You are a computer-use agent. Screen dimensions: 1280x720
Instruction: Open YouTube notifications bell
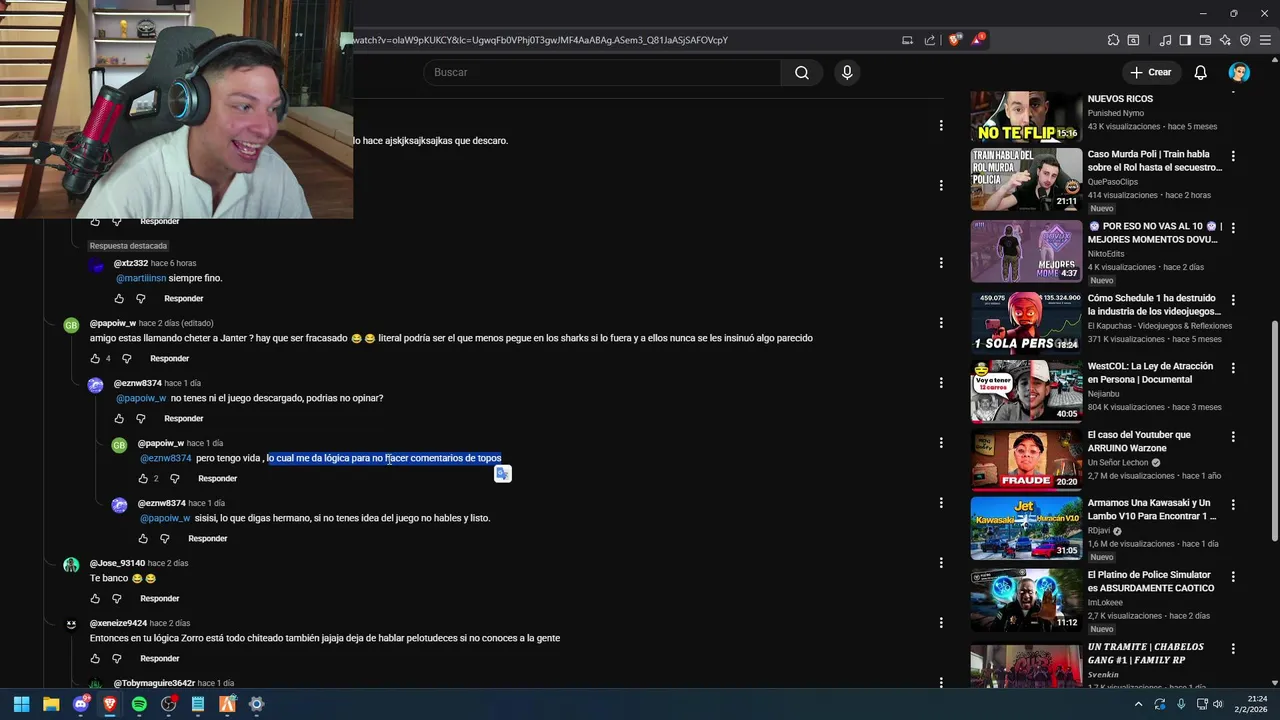pos(1200,72)
